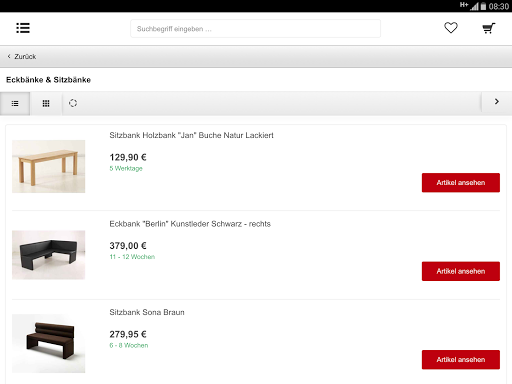View article for Sitzbank Sona Braun
This screenshot has width=512, height=384.
(461, 360)
